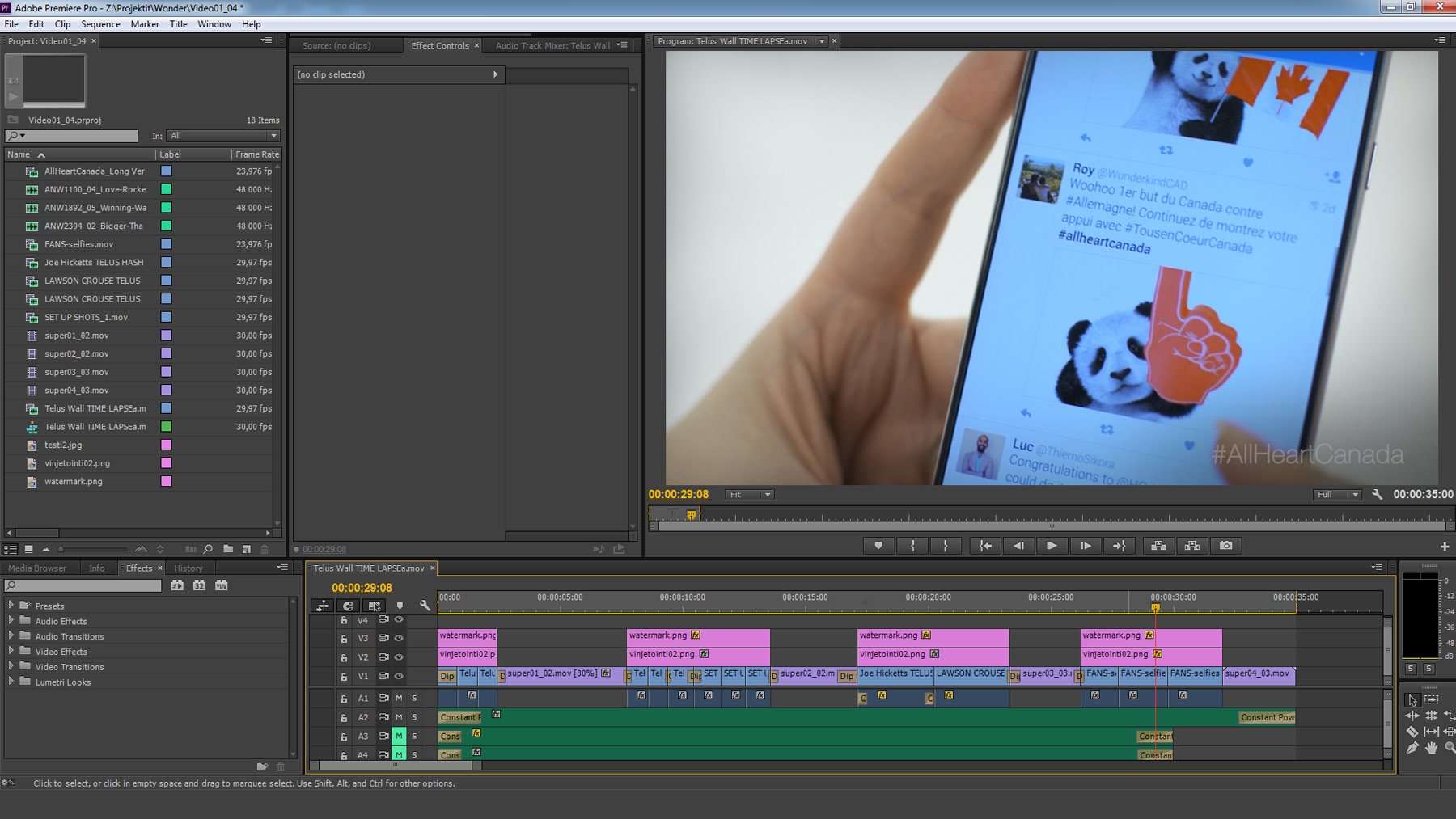Create new custom bin in Effects panel

tap(262, 766)
